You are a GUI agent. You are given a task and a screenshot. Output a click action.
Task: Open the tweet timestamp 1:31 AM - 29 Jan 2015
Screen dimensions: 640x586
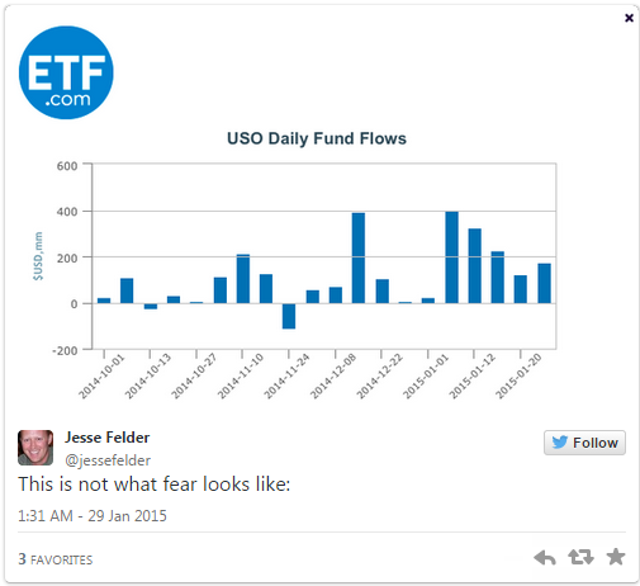click(92, 516)
